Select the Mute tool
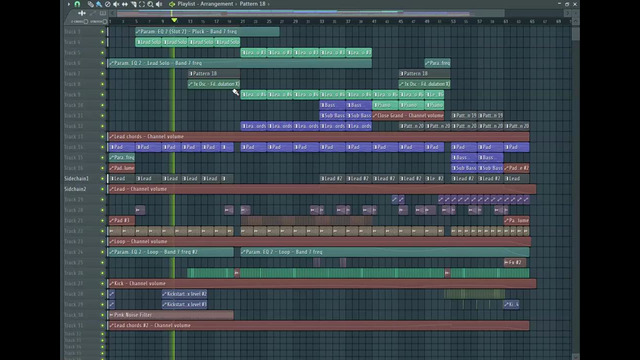The width and height of the screenshot is (640, 360). (116, 4)
